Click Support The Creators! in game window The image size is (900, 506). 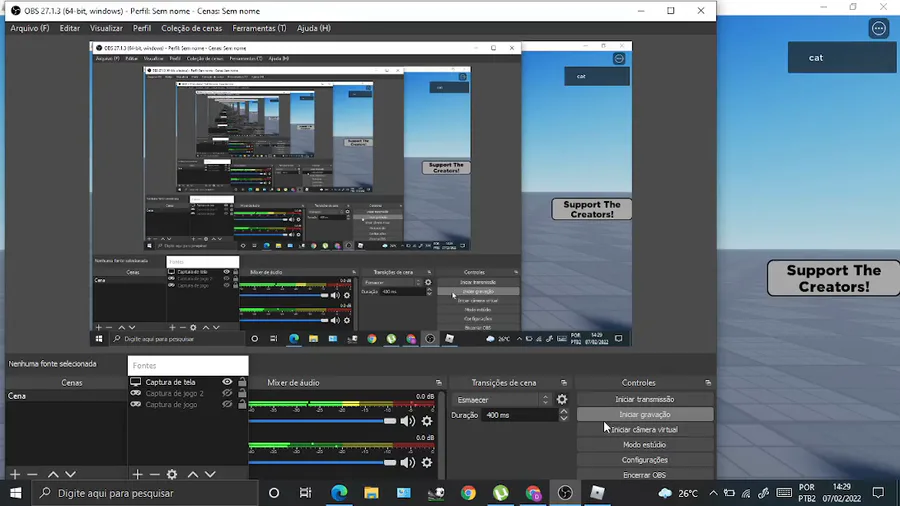833,278
